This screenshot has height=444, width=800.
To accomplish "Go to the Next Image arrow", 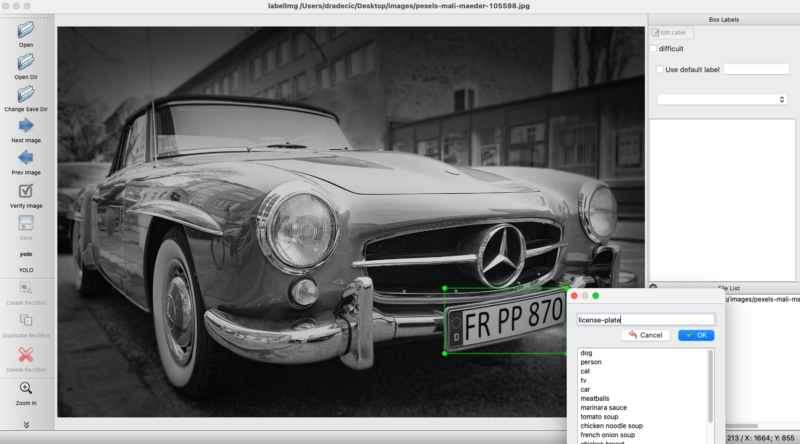I will point(26,125).
